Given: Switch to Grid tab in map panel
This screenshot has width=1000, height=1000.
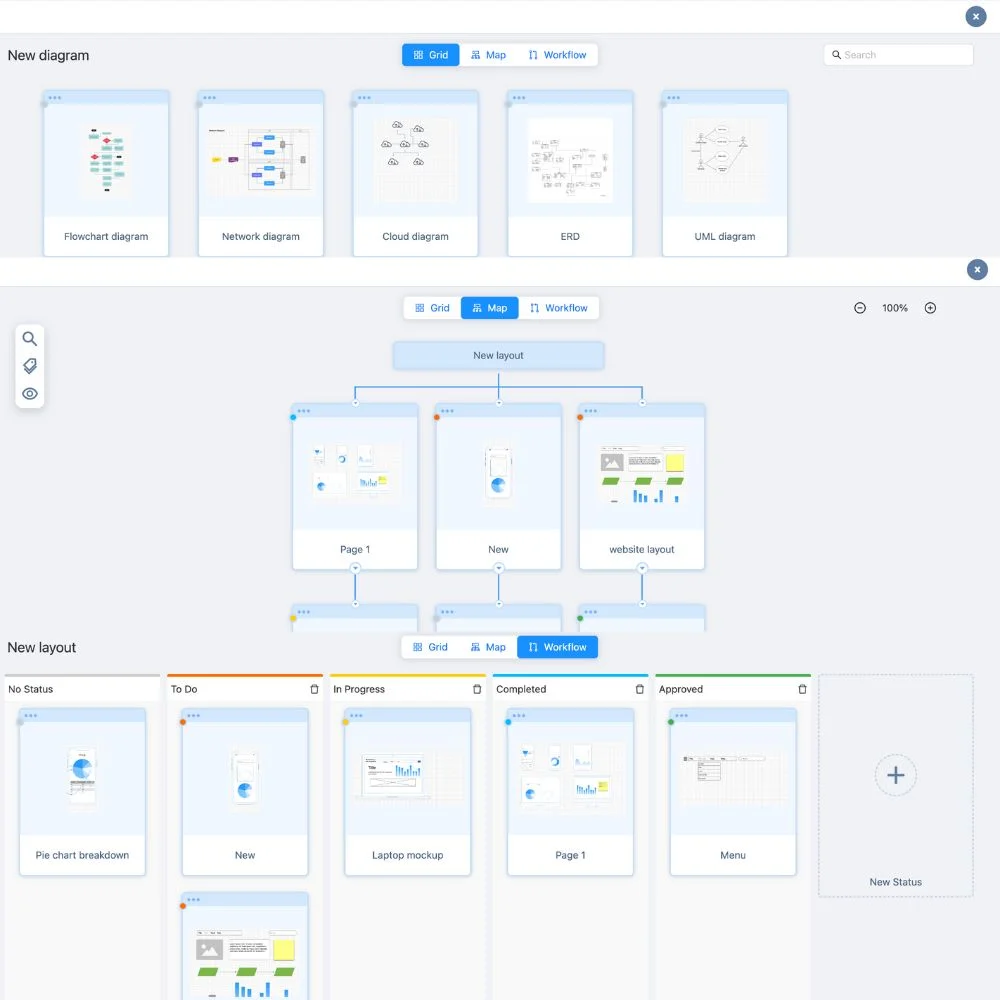Looking at the screenshot, I should point(432,308).
